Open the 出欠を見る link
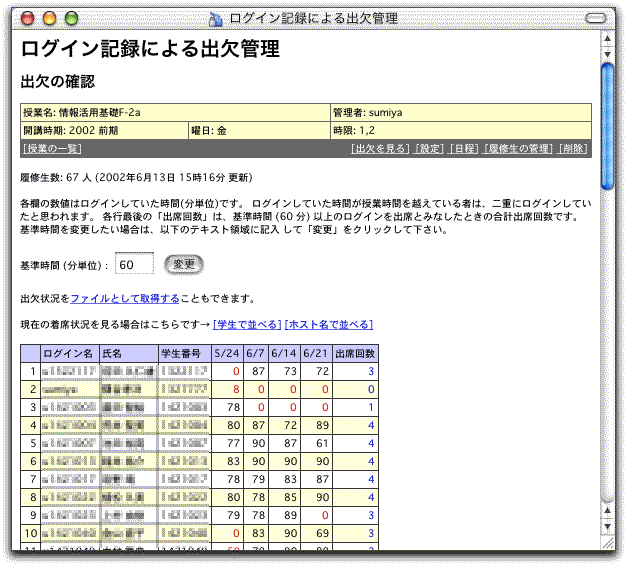Viewport: 627px width, 566px height. coord(380,149)
